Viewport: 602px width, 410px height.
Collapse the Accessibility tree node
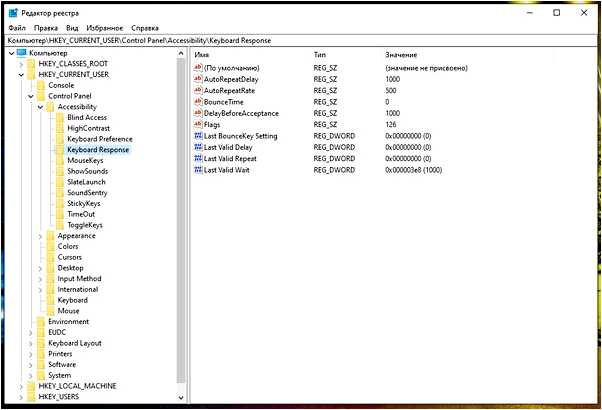(x=39, y=106)
